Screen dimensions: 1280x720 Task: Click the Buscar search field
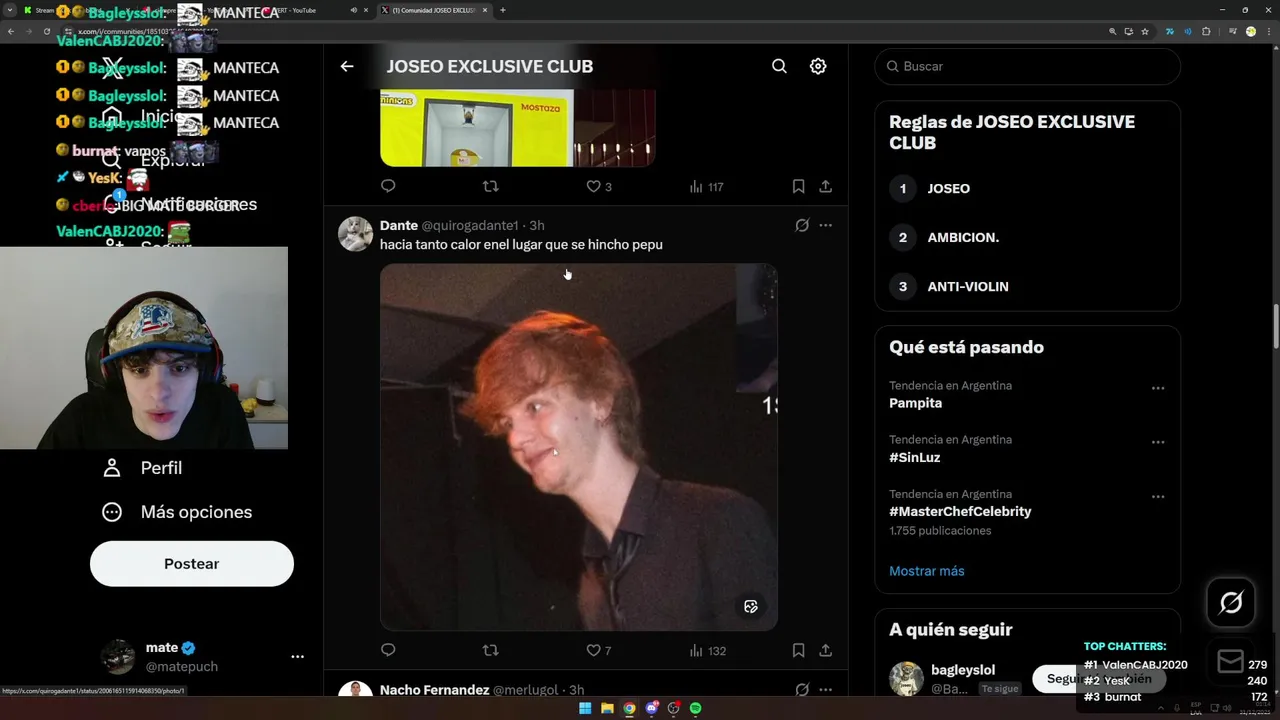click(x=1027, y=66)
